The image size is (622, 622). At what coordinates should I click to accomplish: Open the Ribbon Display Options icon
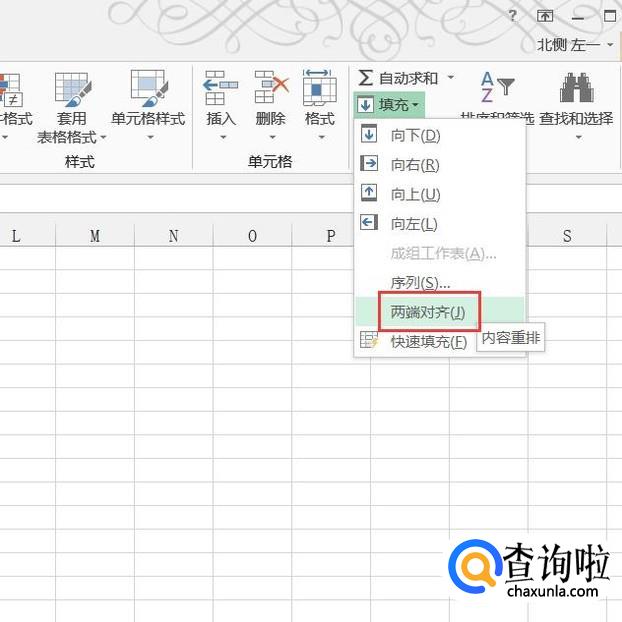point(545,16)
